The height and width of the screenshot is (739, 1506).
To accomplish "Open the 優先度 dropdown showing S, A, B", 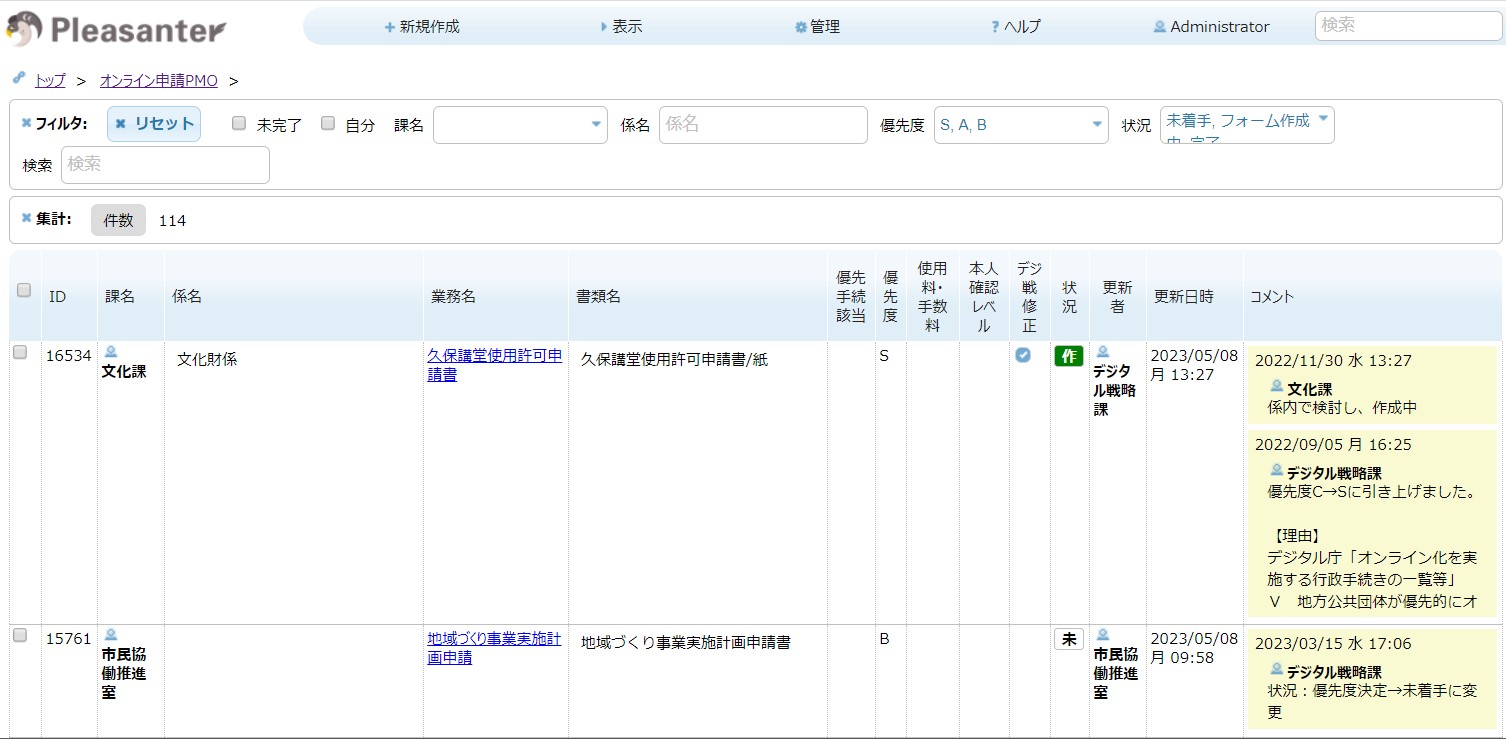I will click(1021, 125).
